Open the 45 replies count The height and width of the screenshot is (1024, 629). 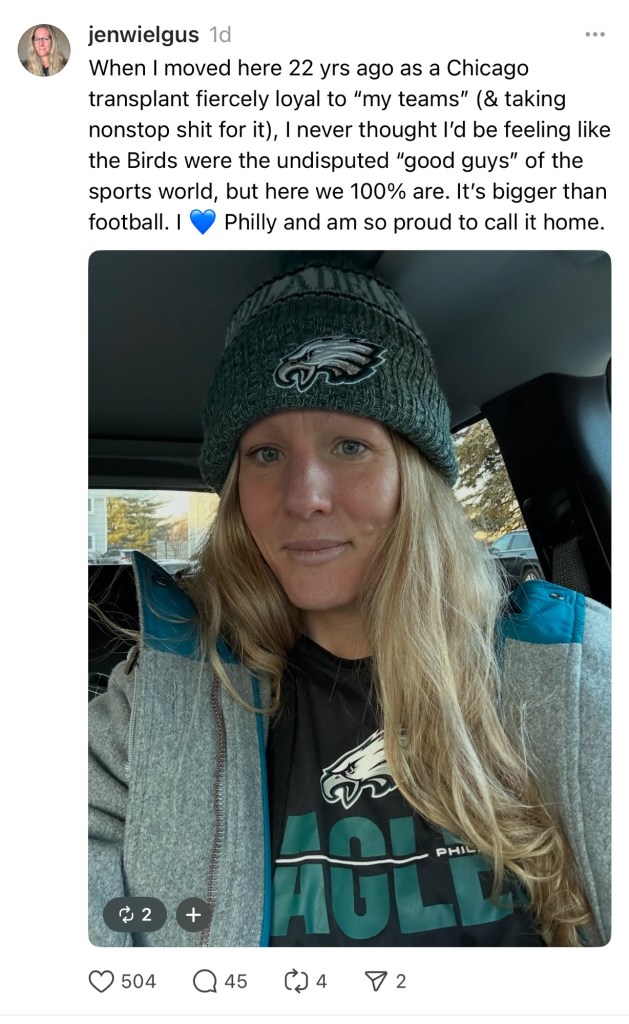click(x=235, y=981)
